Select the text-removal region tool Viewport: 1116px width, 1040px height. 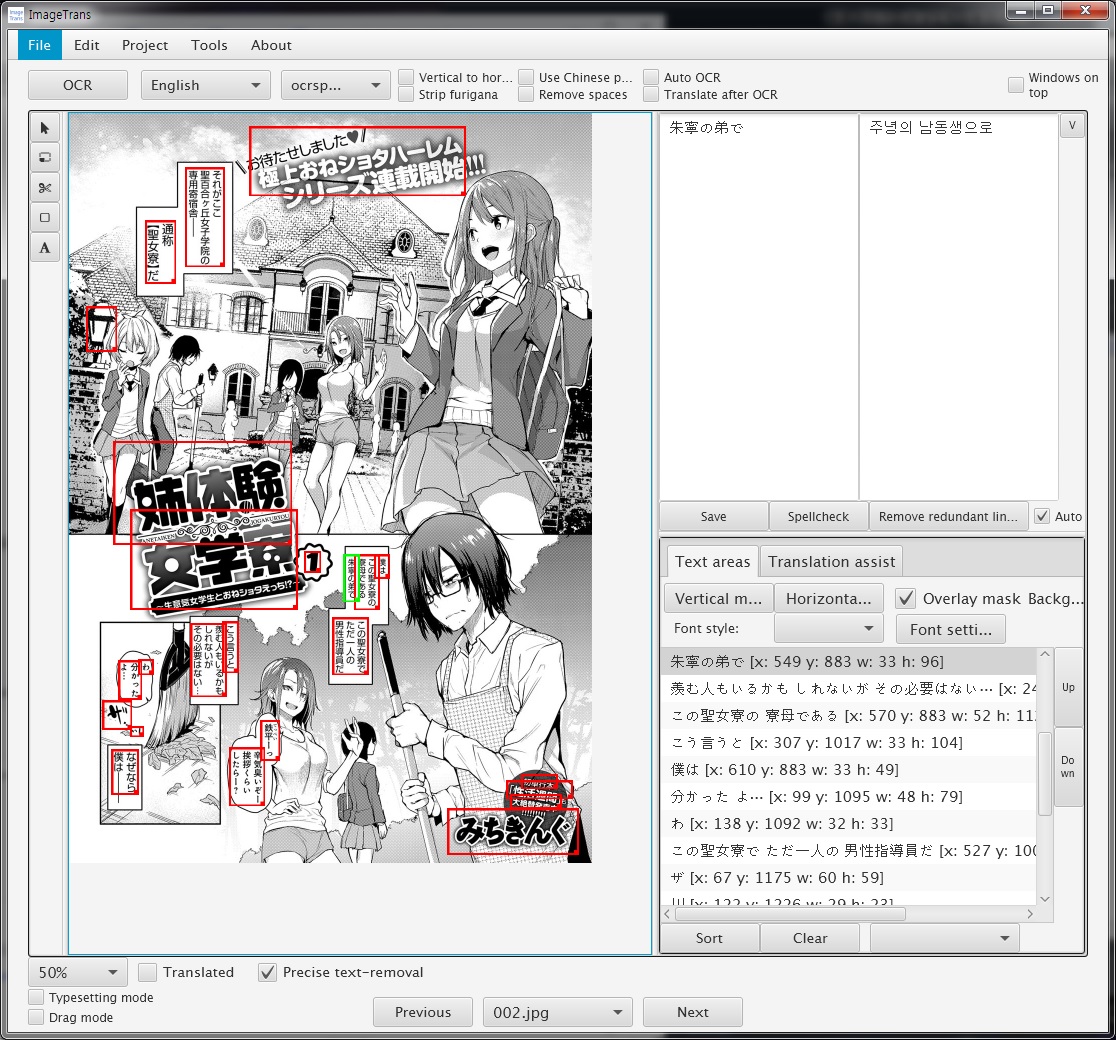[44, 157]
